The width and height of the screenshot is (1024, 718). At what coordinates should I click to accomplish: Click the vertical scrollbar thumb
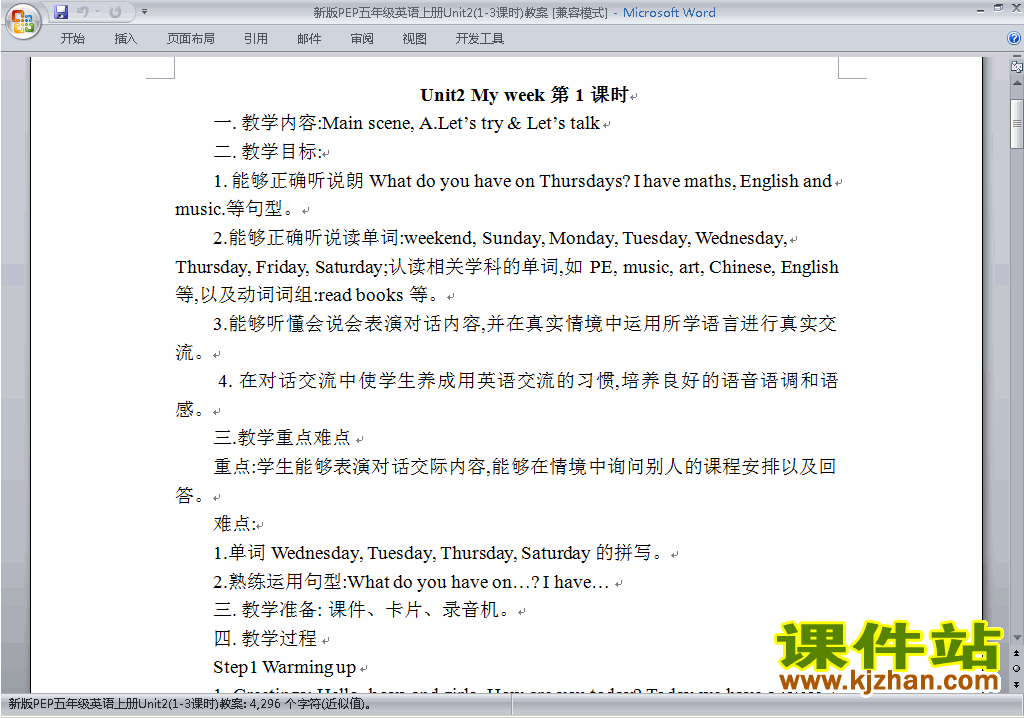(x=1017, y=123)
